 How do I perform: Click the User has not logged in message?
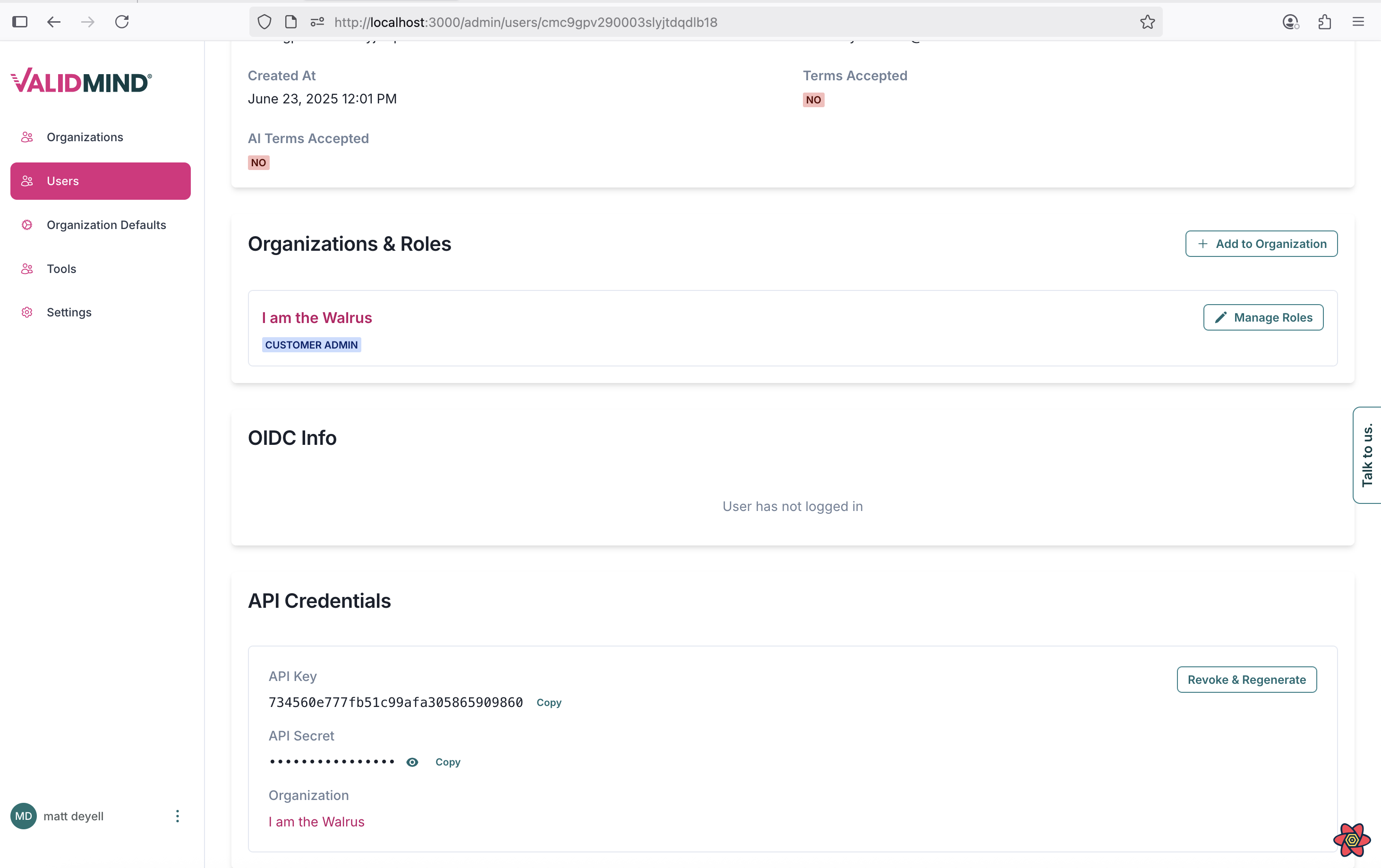(793, 506)
